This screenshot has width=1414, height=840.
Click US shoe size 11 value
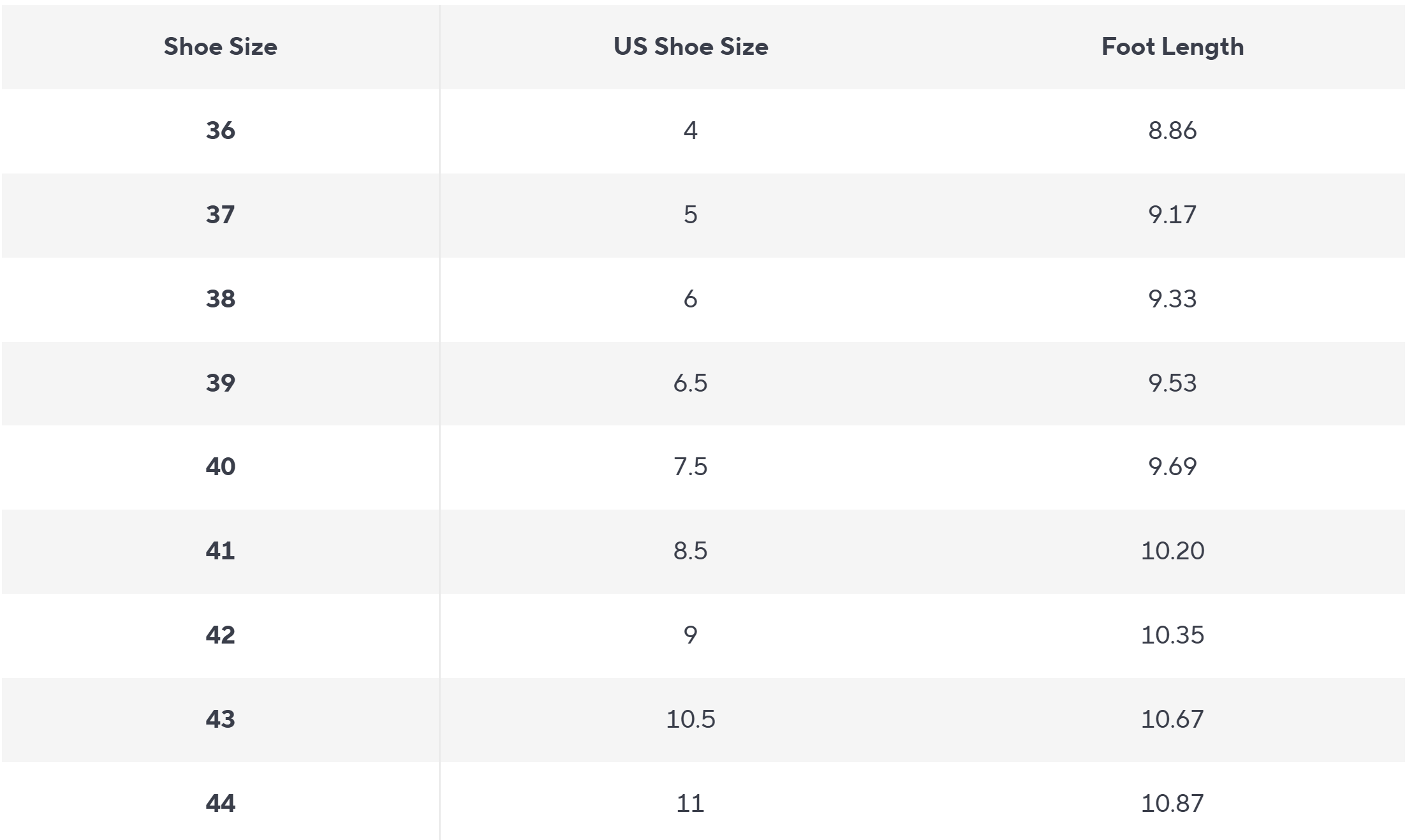coord(690,804)
